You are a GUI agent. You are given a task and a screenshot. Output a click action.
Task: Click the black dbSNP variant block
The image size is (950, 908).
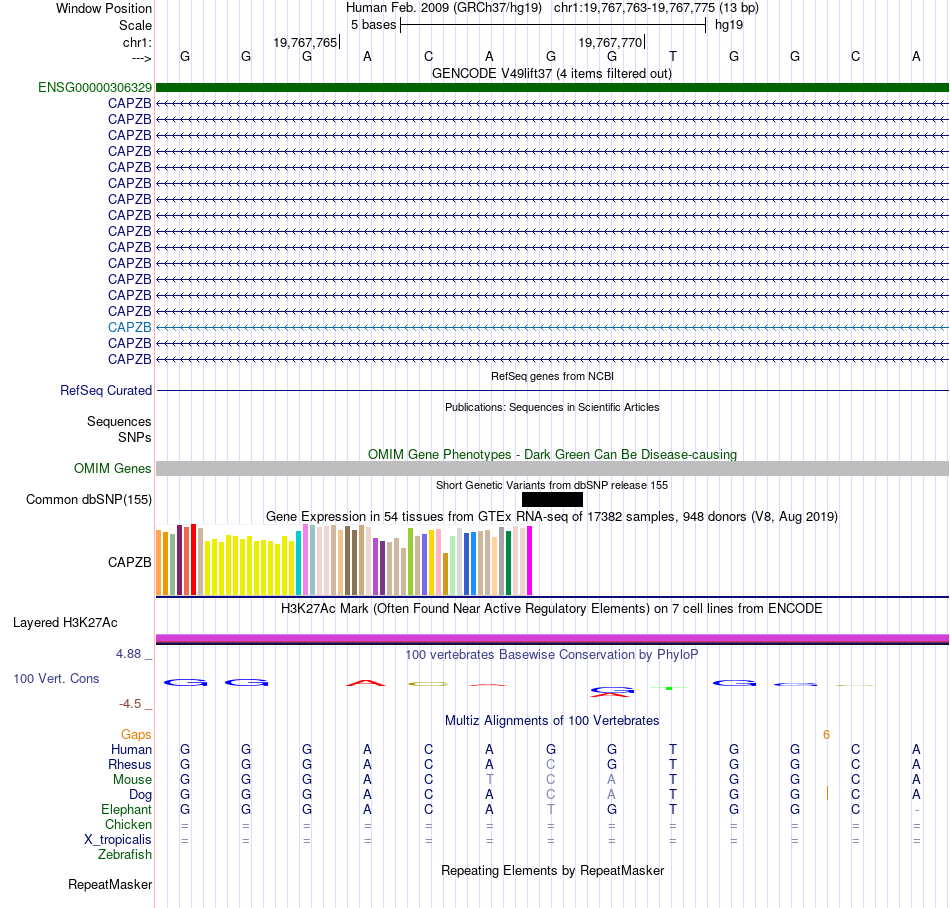point(552,500)
